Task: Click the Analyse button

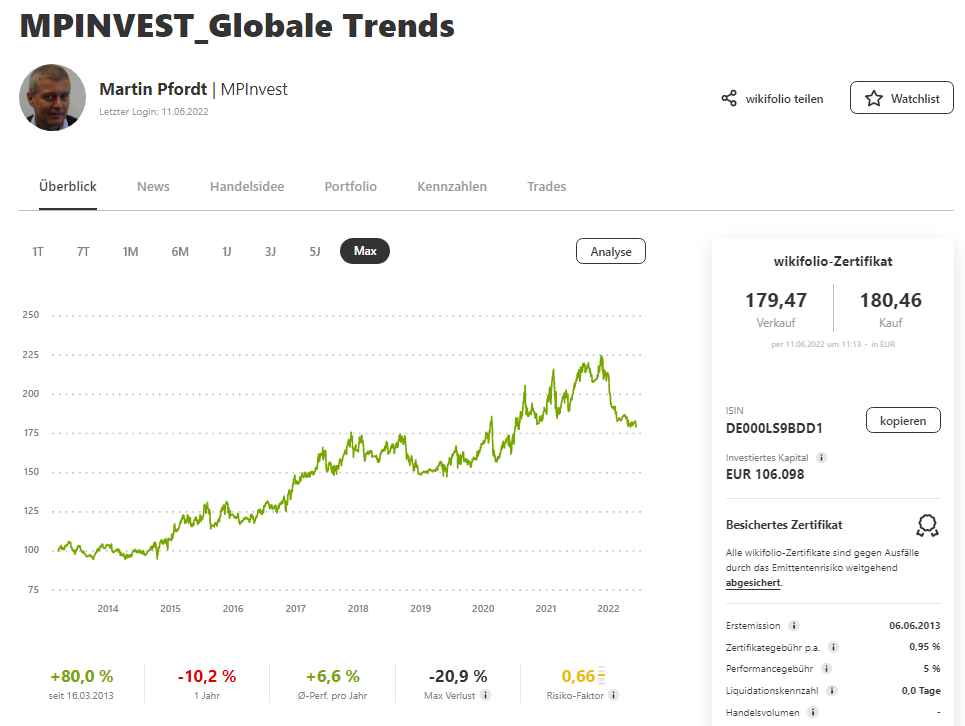Action: (x=610, y=251)
